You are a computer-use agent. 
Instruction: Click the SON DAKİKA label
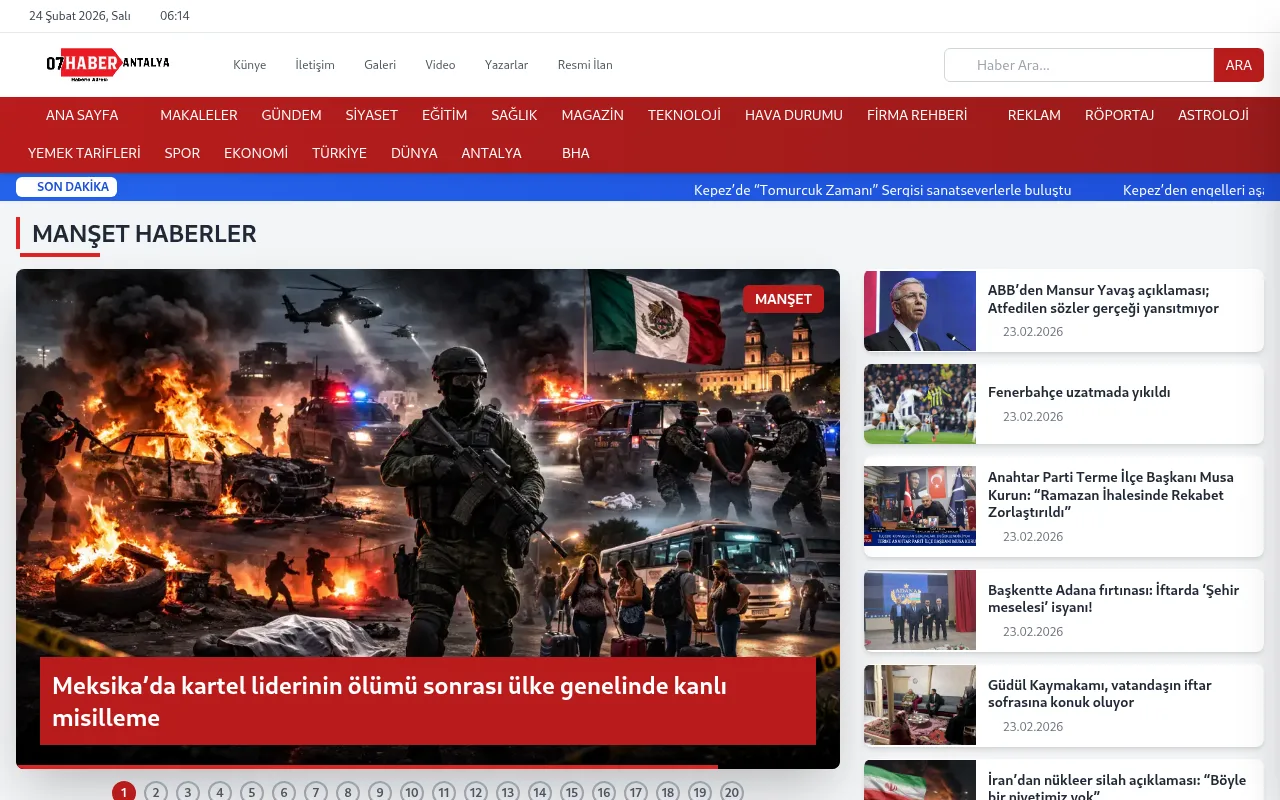(67, 187)
